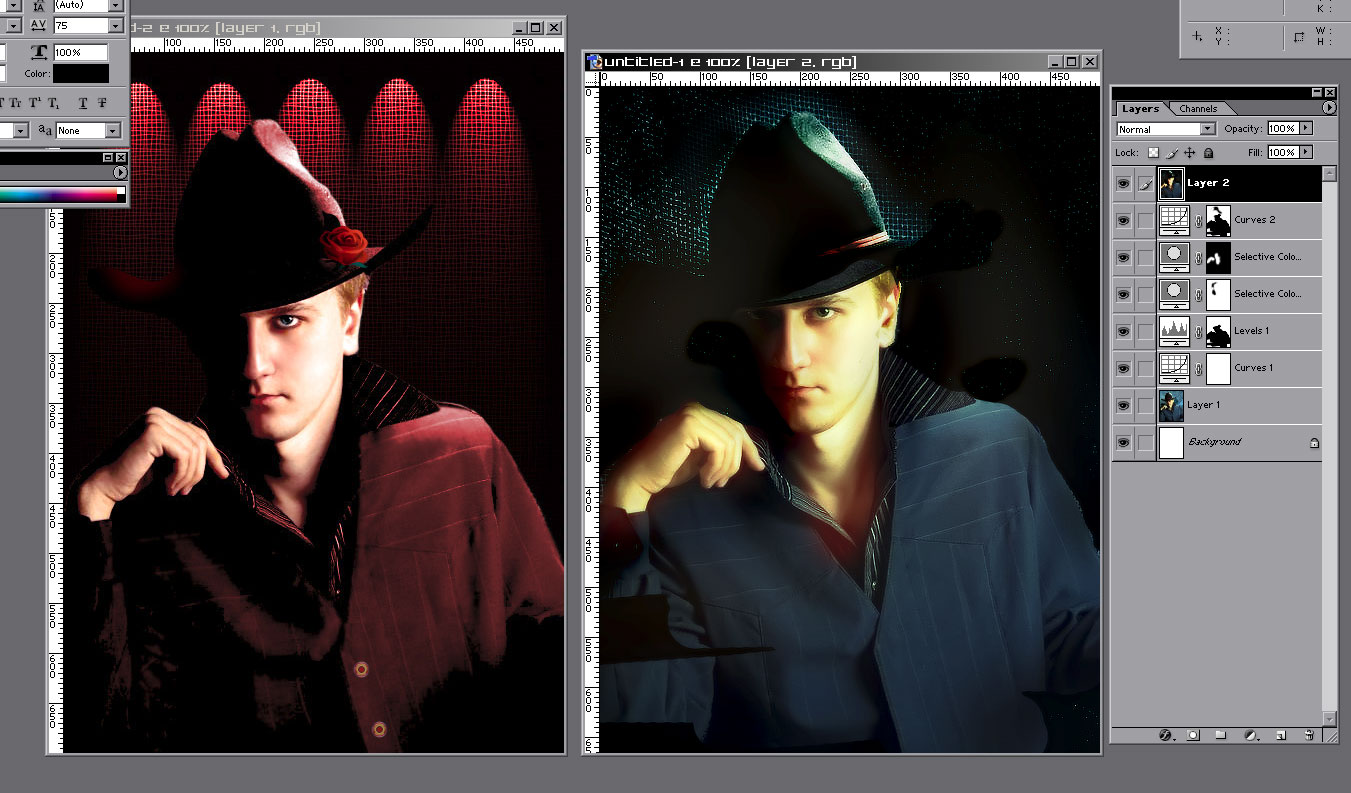1351x793 pixels.
Task: Open the blend mode Normal dropdown
Action: click(x=1166, y=129)
